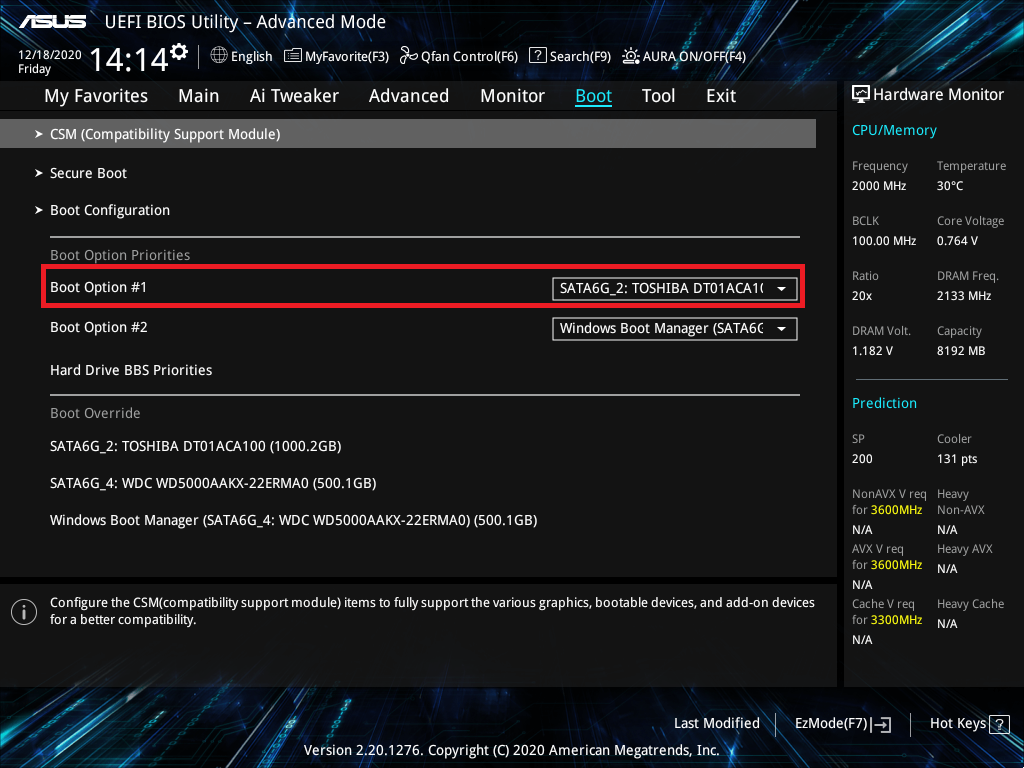Open the My Favorites tab
Viewport: 1024px width, 768px height.
point(96,96)
